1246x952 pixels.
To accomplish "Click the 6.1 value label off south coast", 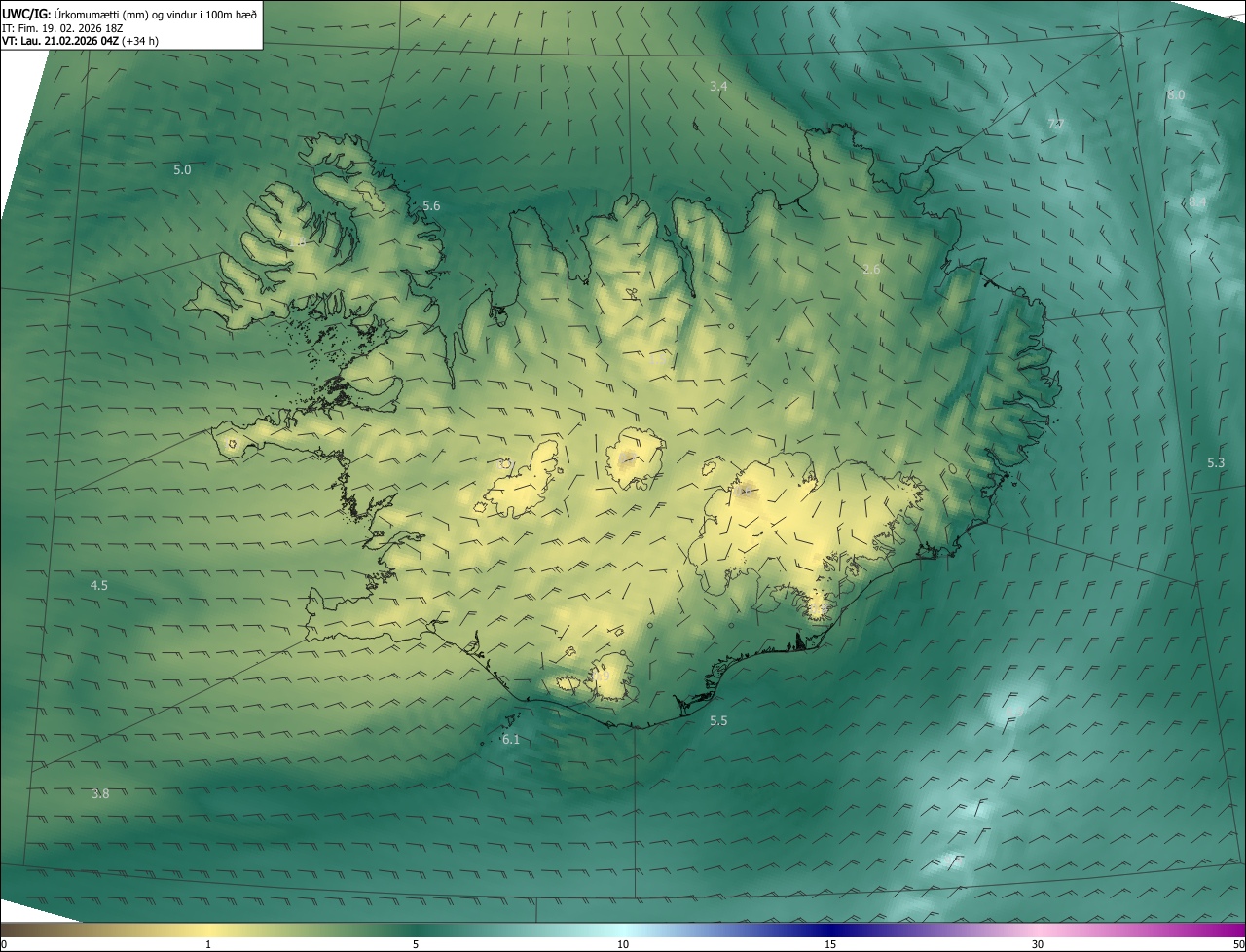I will [x=511, y=740].
